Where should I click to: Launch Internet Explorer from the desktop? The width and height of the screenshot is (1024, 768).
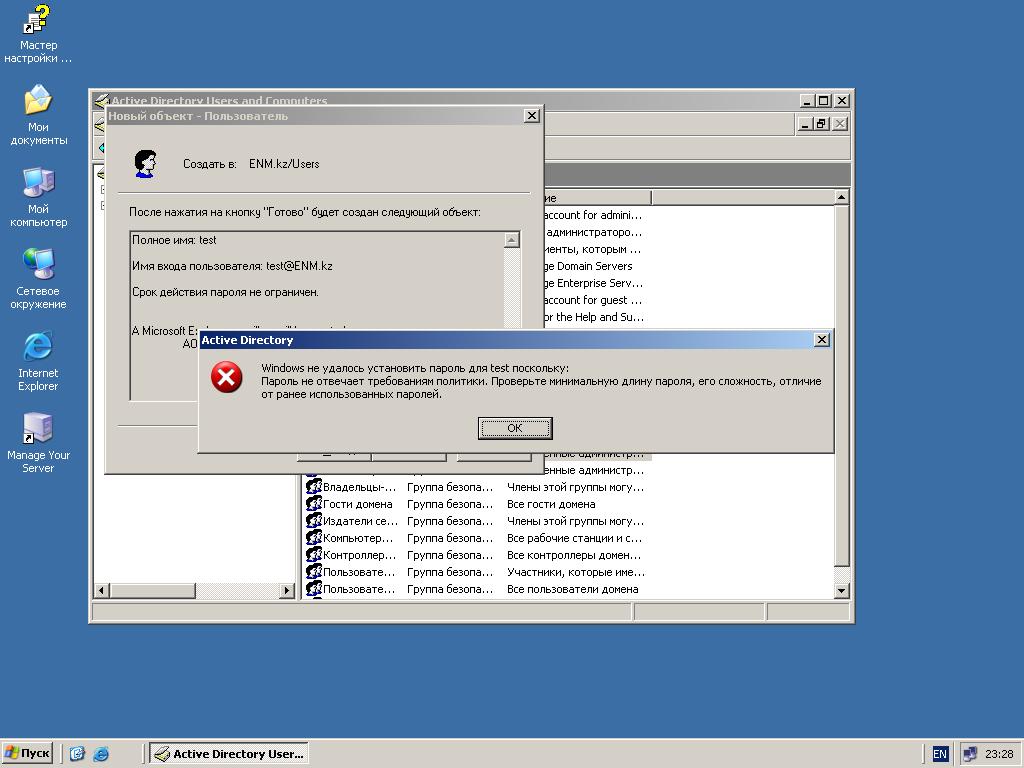[38, 347]
